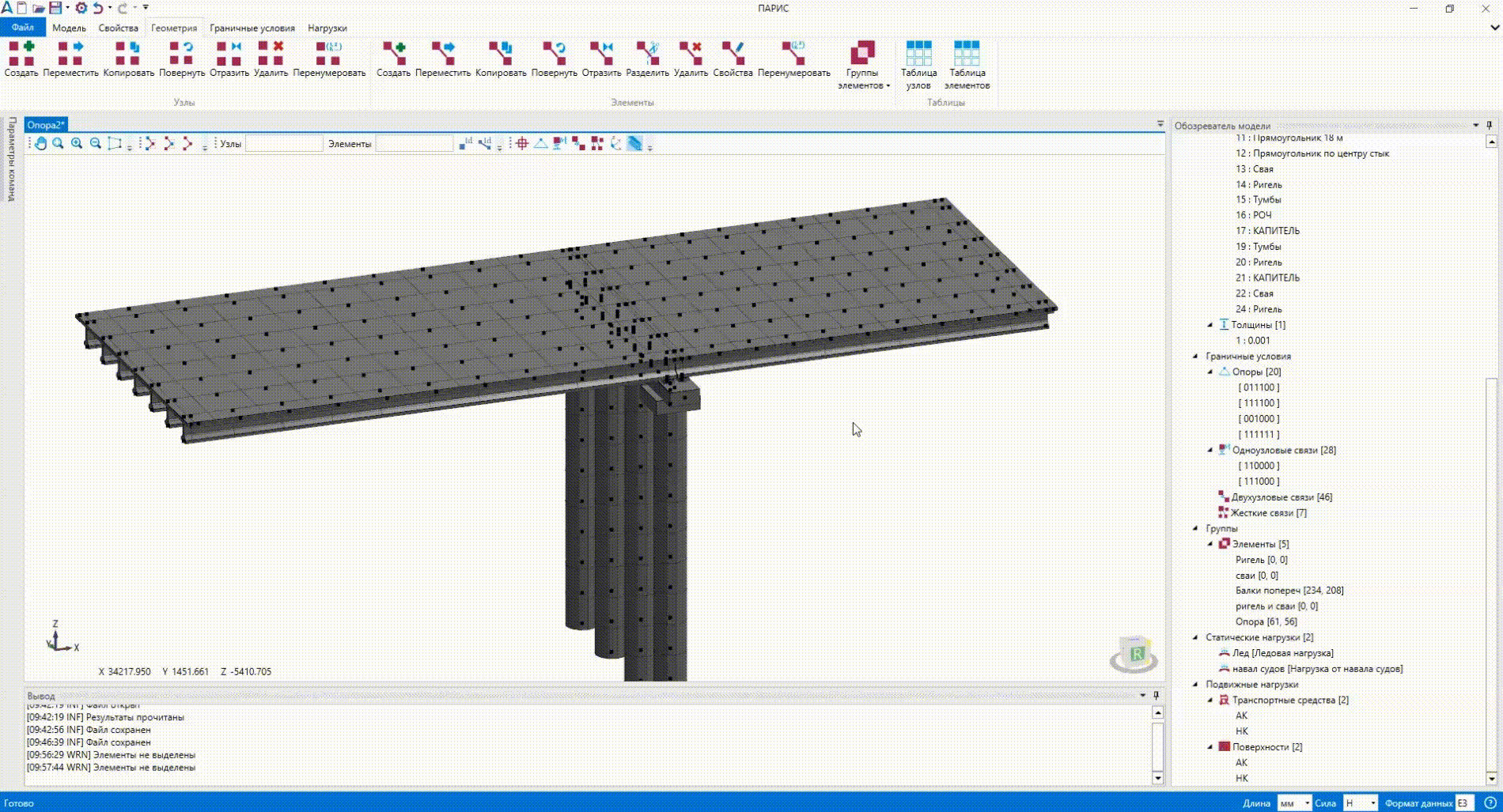1503x812 pixels.
Task: Click the Узлы input field
Action: coord(284,144)
